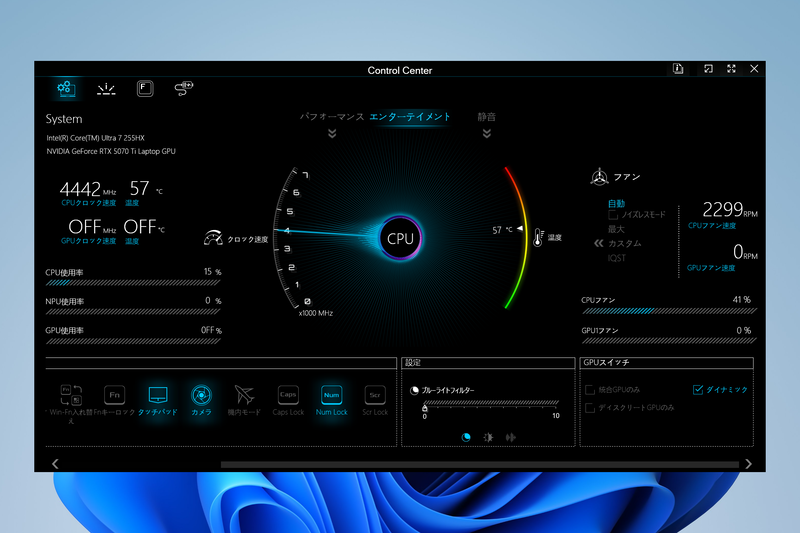This screenshot has height=533, width=800.
Task: Select the 静音 quiet mode
Action: (486, 117)
